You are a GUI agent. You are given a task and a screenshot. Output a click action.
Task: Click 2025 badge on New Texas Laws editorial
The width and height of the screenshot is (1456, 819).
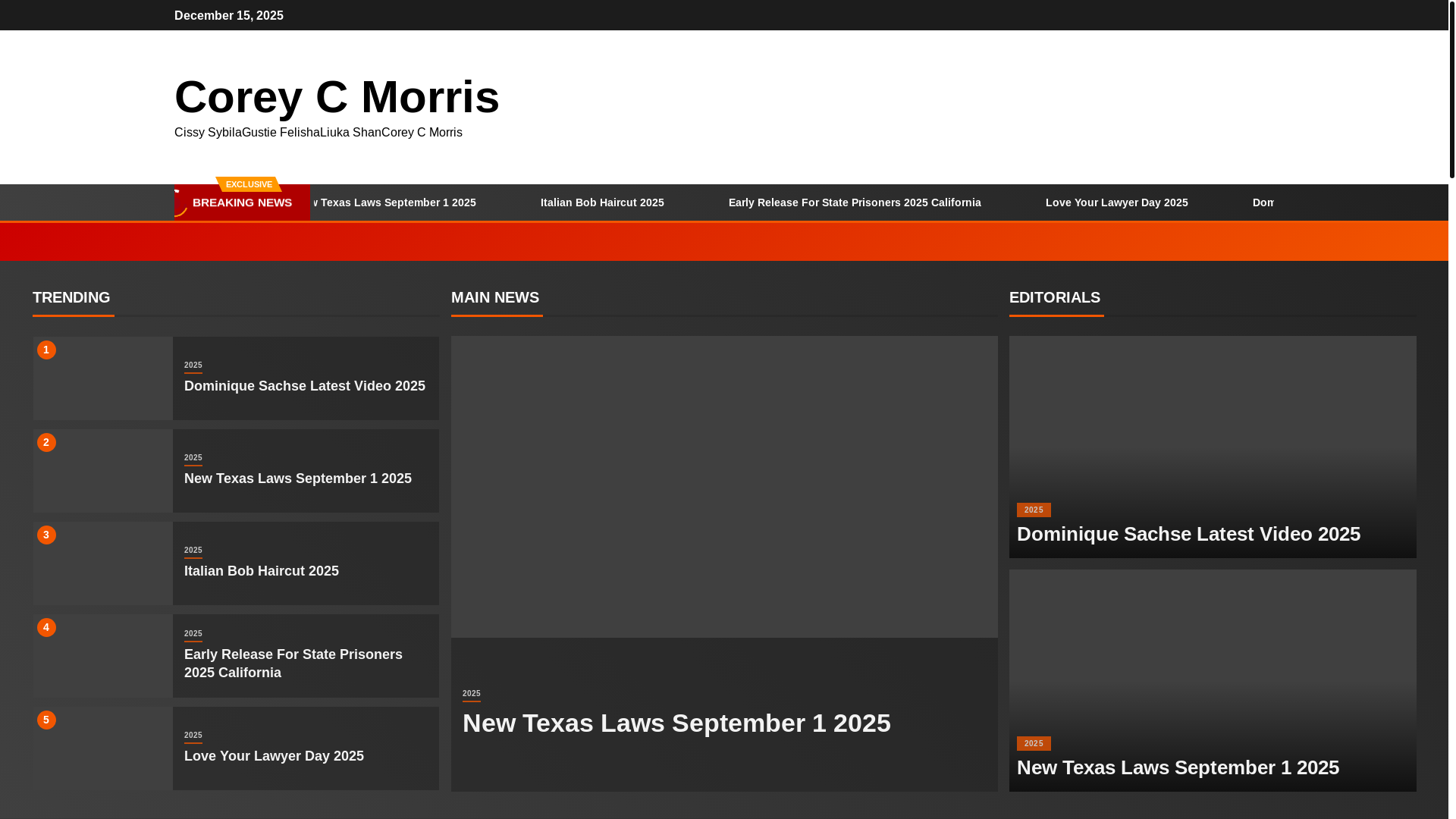point(1034,744)
